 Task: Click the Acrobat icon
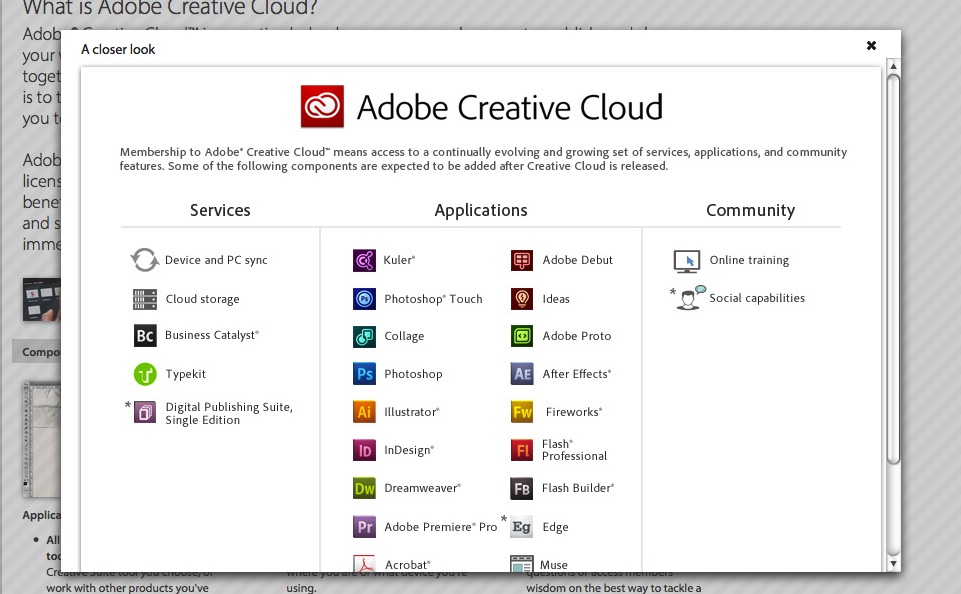click(x=365, y=563)
